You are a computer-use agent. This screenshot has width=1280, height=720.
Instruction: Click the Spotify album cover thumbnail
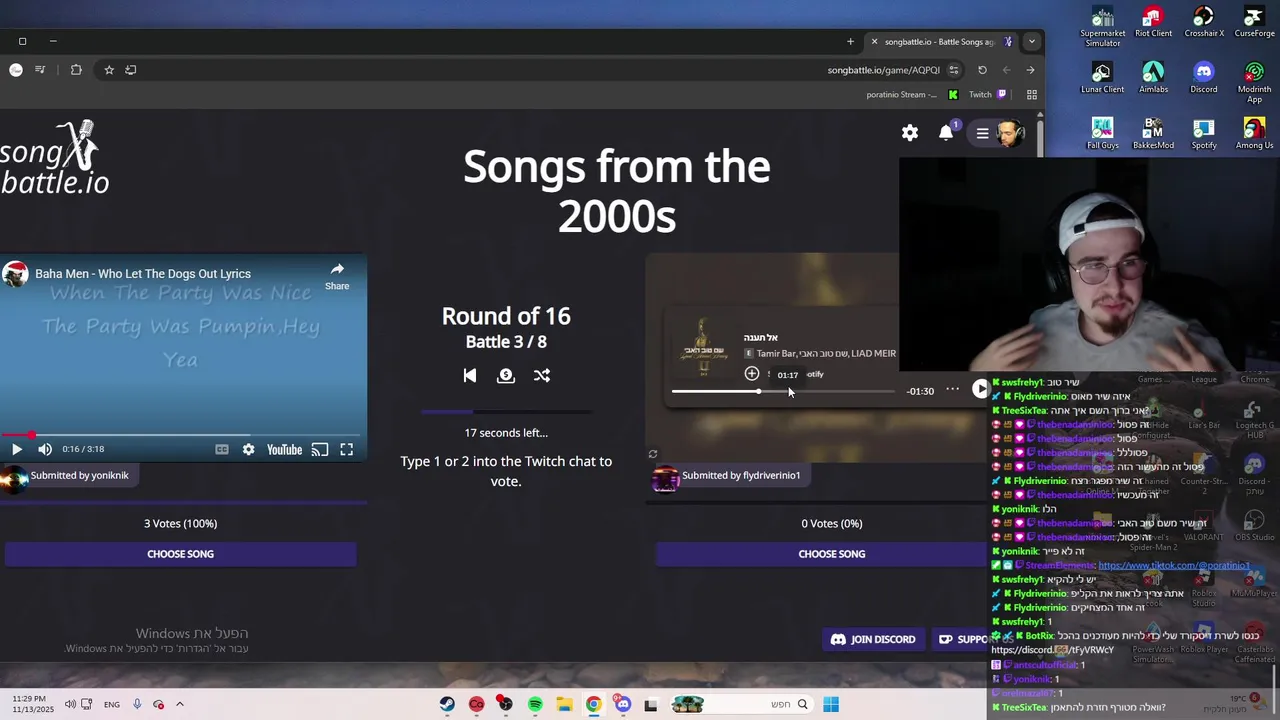704,345
